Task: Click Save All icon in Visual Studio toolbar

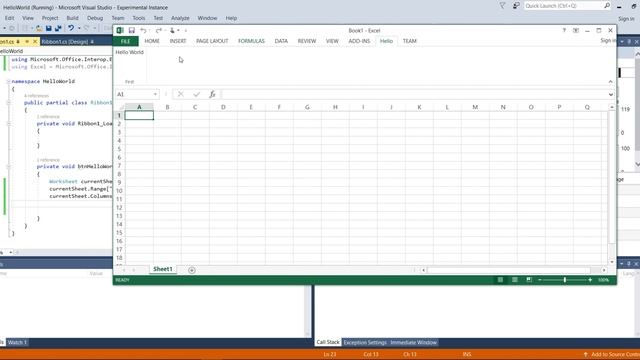Action: (x=58, y=28)
